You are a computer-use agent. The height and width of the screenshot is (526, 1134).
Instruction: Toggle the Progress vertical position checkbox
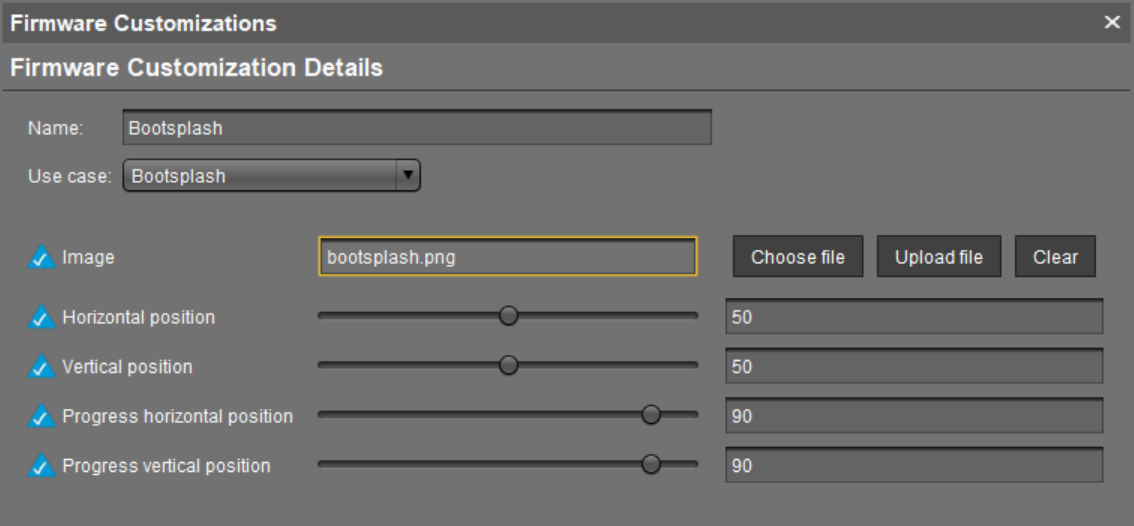pos(41,465)
